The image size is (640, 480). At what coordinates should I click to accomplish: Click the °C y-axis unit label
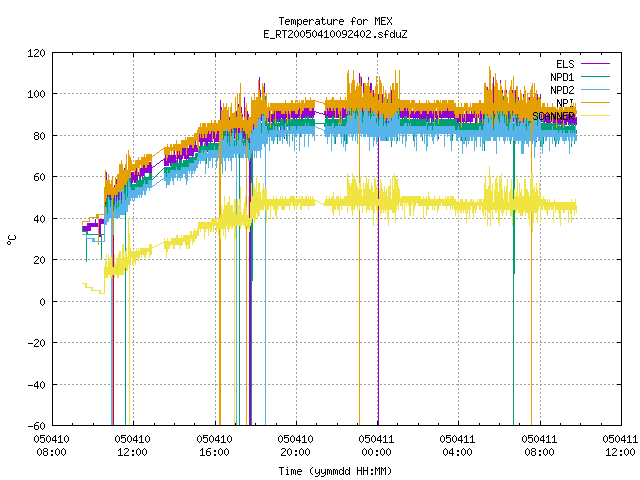(x=11, y=240)
